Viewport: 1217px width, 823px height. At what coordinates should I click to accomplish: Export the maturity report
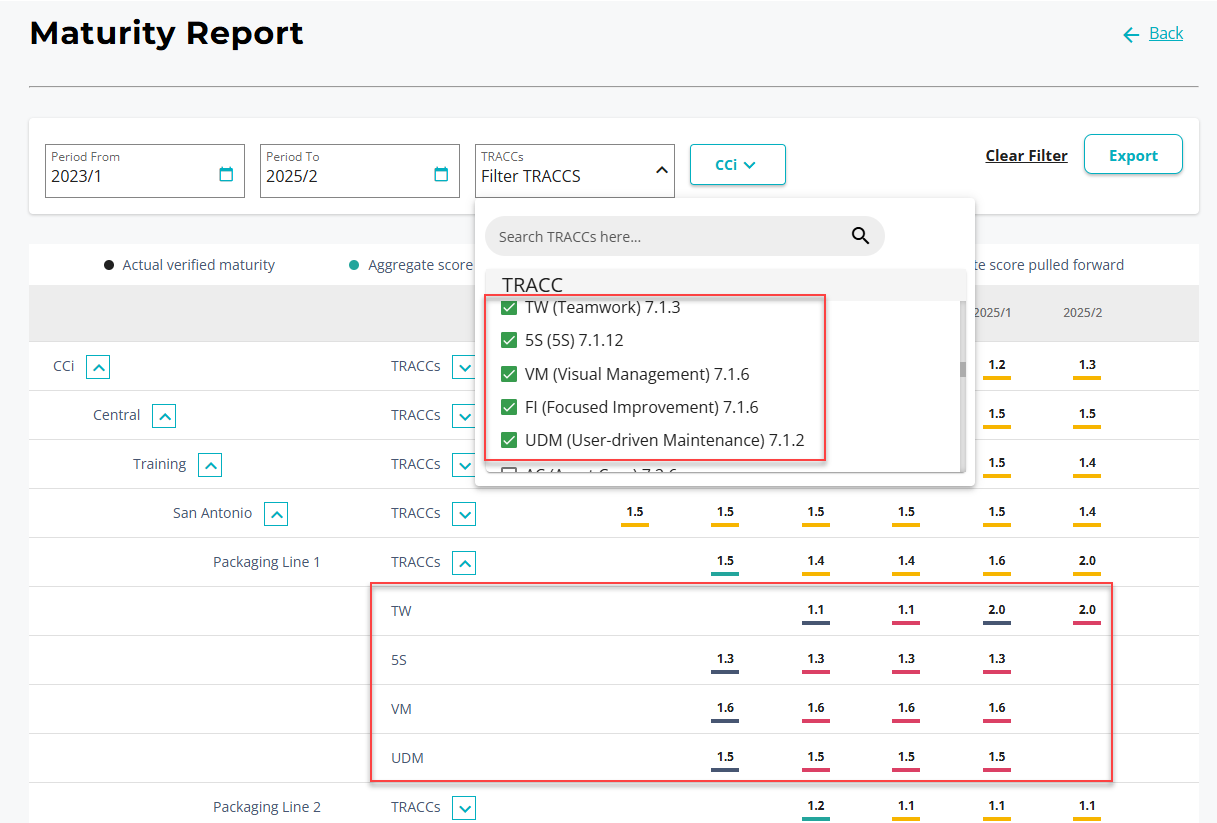pyautogui.click(x=1133, y=155)
